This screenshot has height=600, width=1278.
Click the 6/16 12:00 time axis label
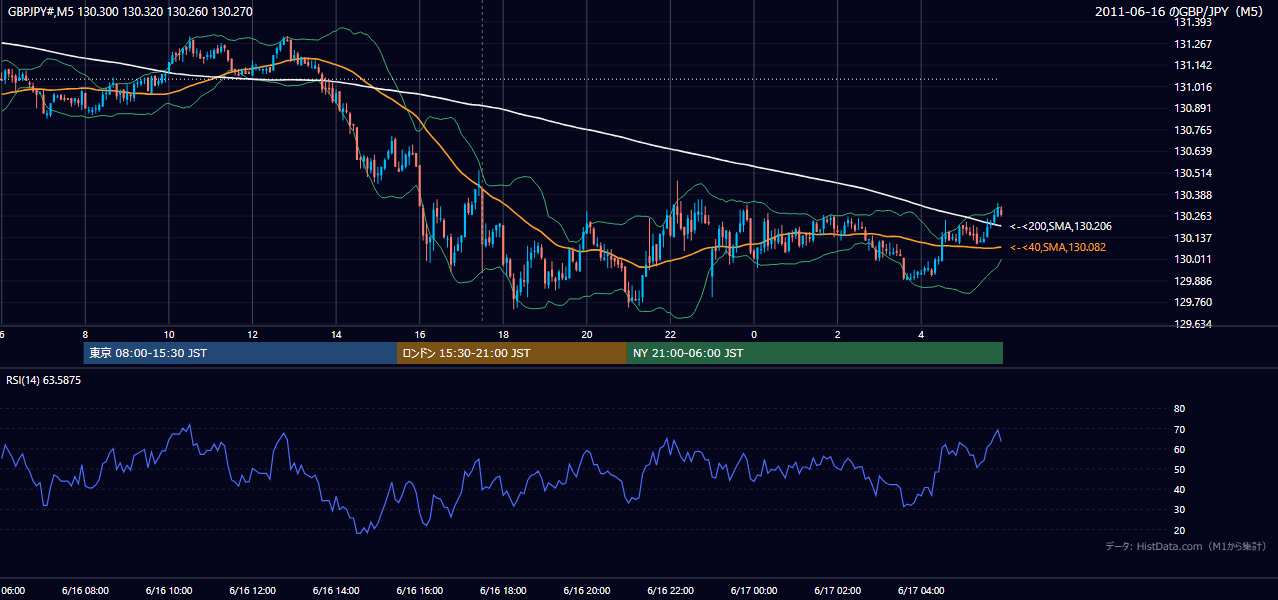253,591
